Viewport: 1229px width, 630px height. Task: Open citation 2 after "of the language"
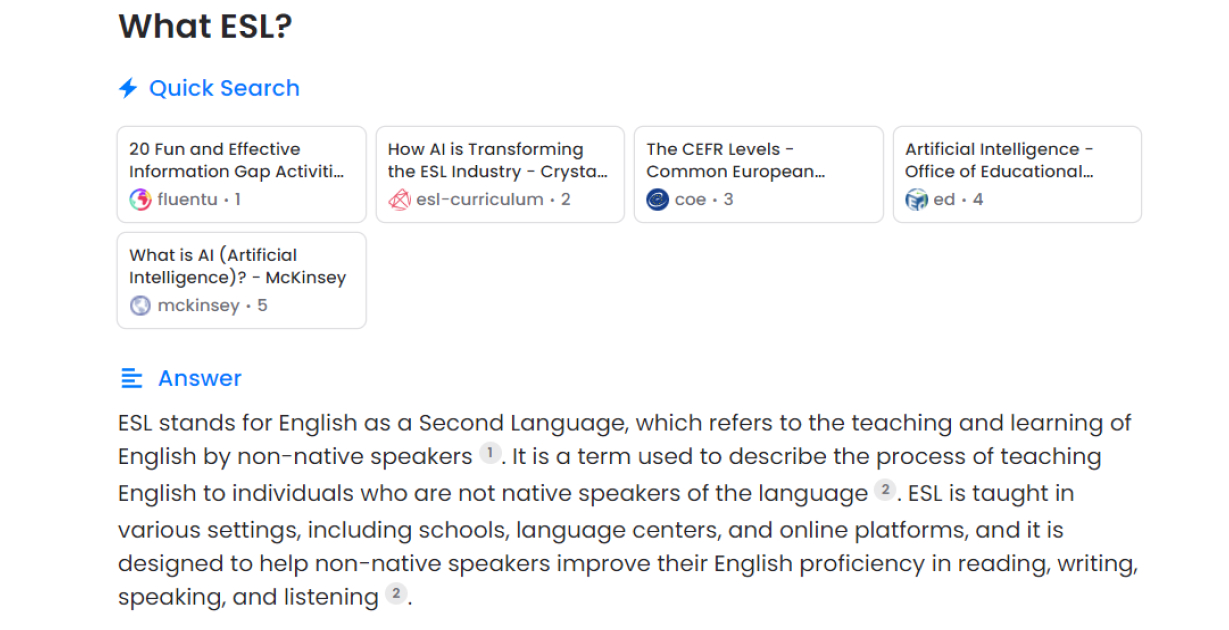(x=885, y=489)
